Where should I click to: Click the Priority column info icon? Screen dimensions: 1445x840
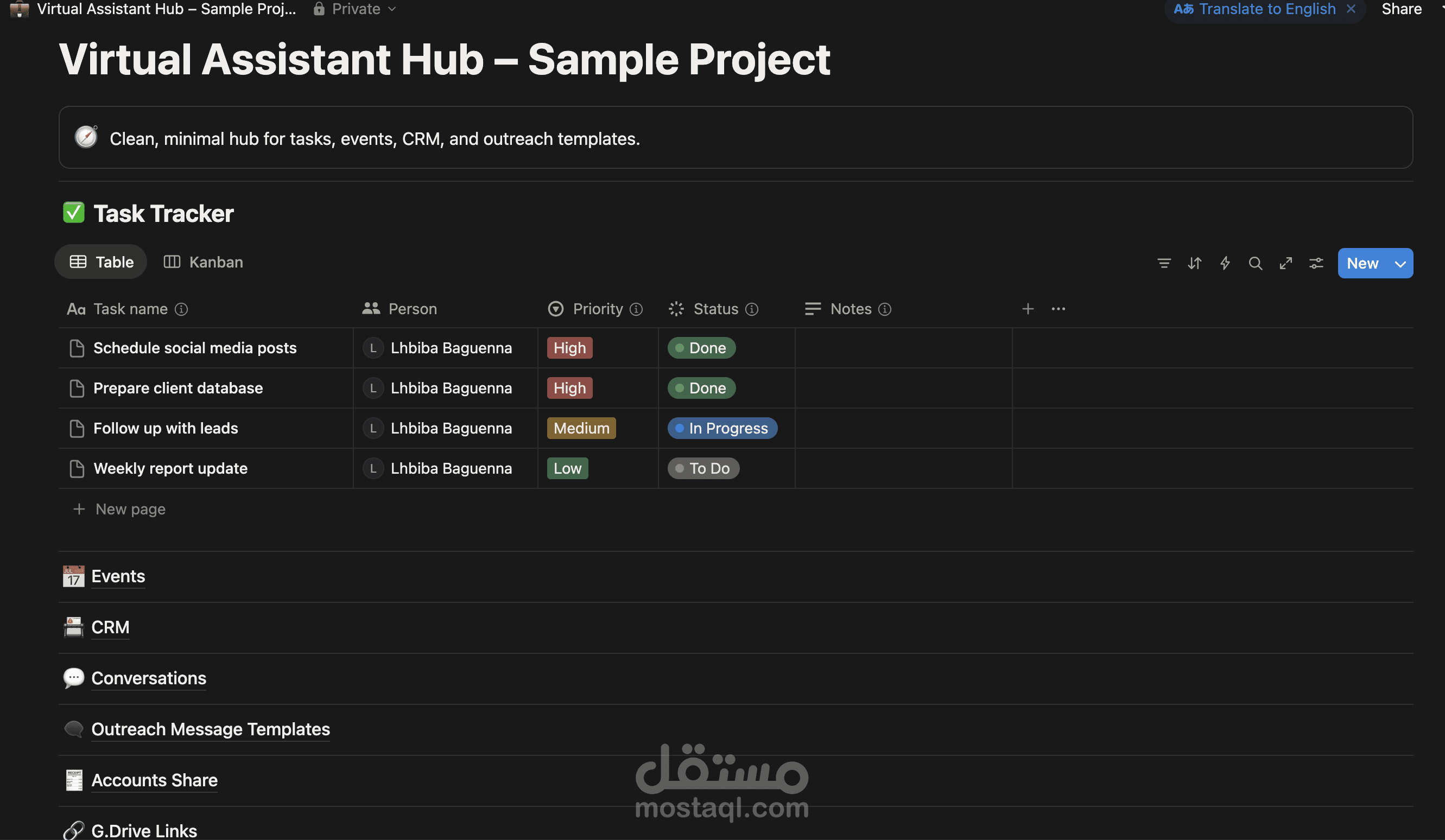(637, 308)
